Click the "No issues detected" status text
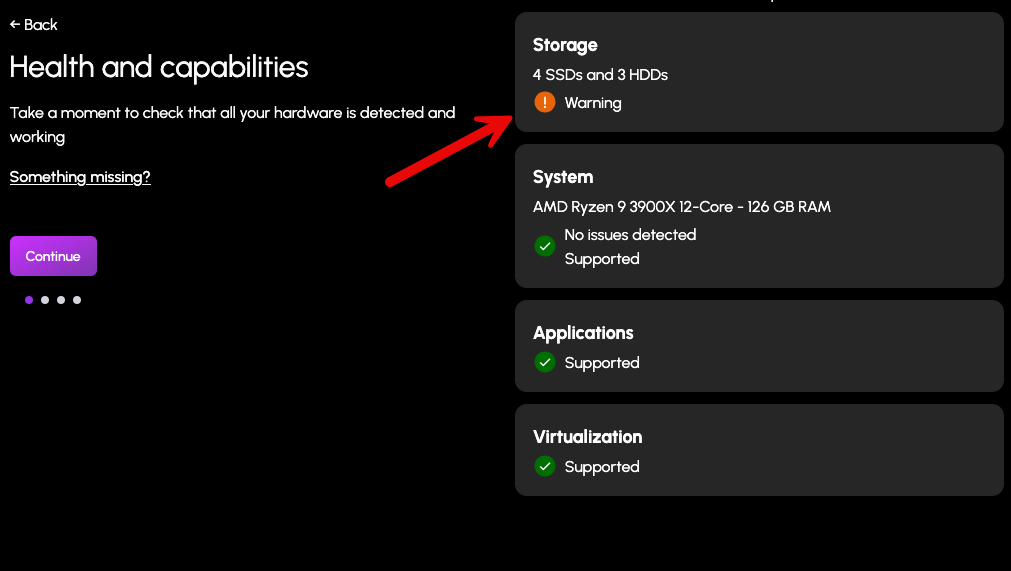This screenshot has width=1011, height=571. [x=630, y=235]
